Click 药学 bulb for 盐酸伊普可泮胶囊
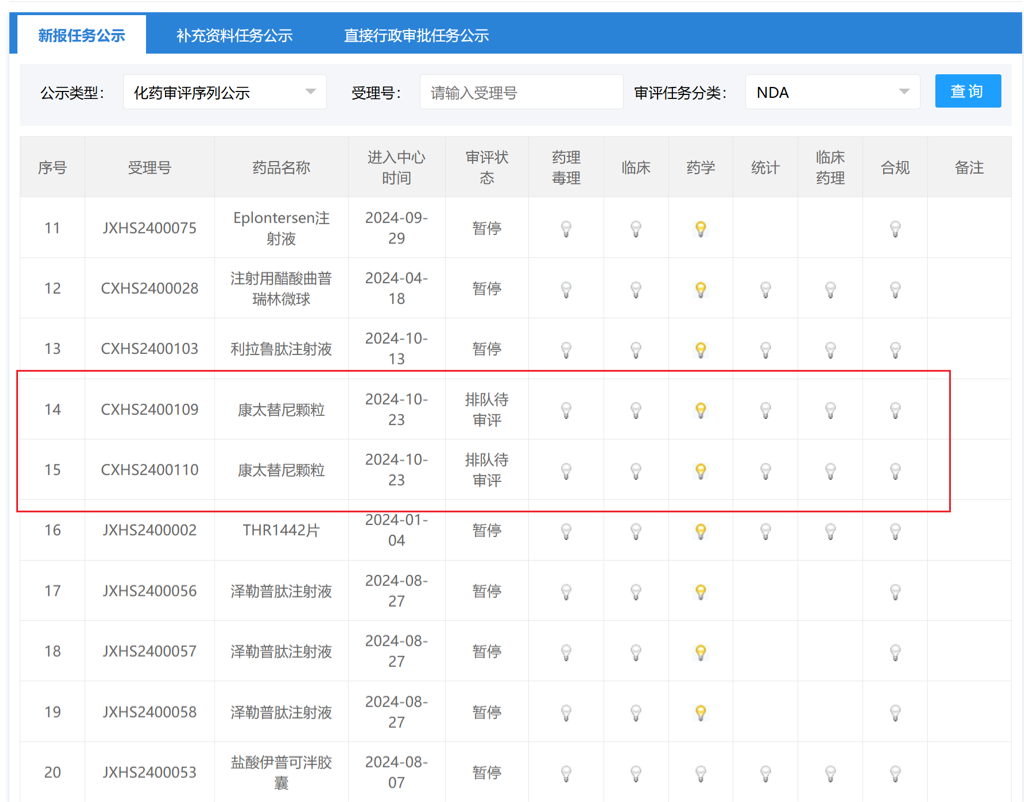Image resolution: width=1024 pixels, height=802 pixels. pyautogui.click(x=701, y=773)
